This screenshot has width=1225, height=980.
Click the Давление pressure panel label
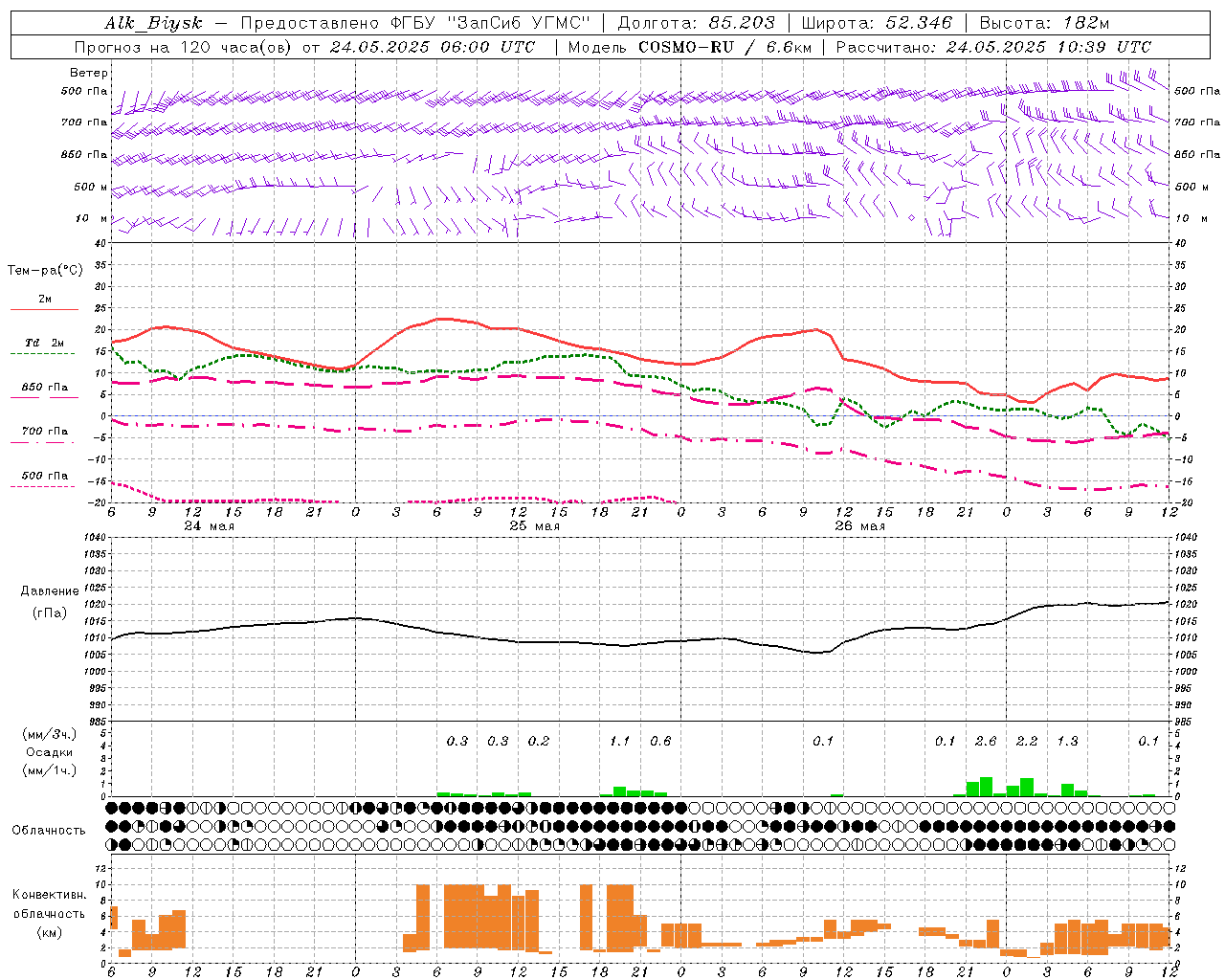click(49, 591)
